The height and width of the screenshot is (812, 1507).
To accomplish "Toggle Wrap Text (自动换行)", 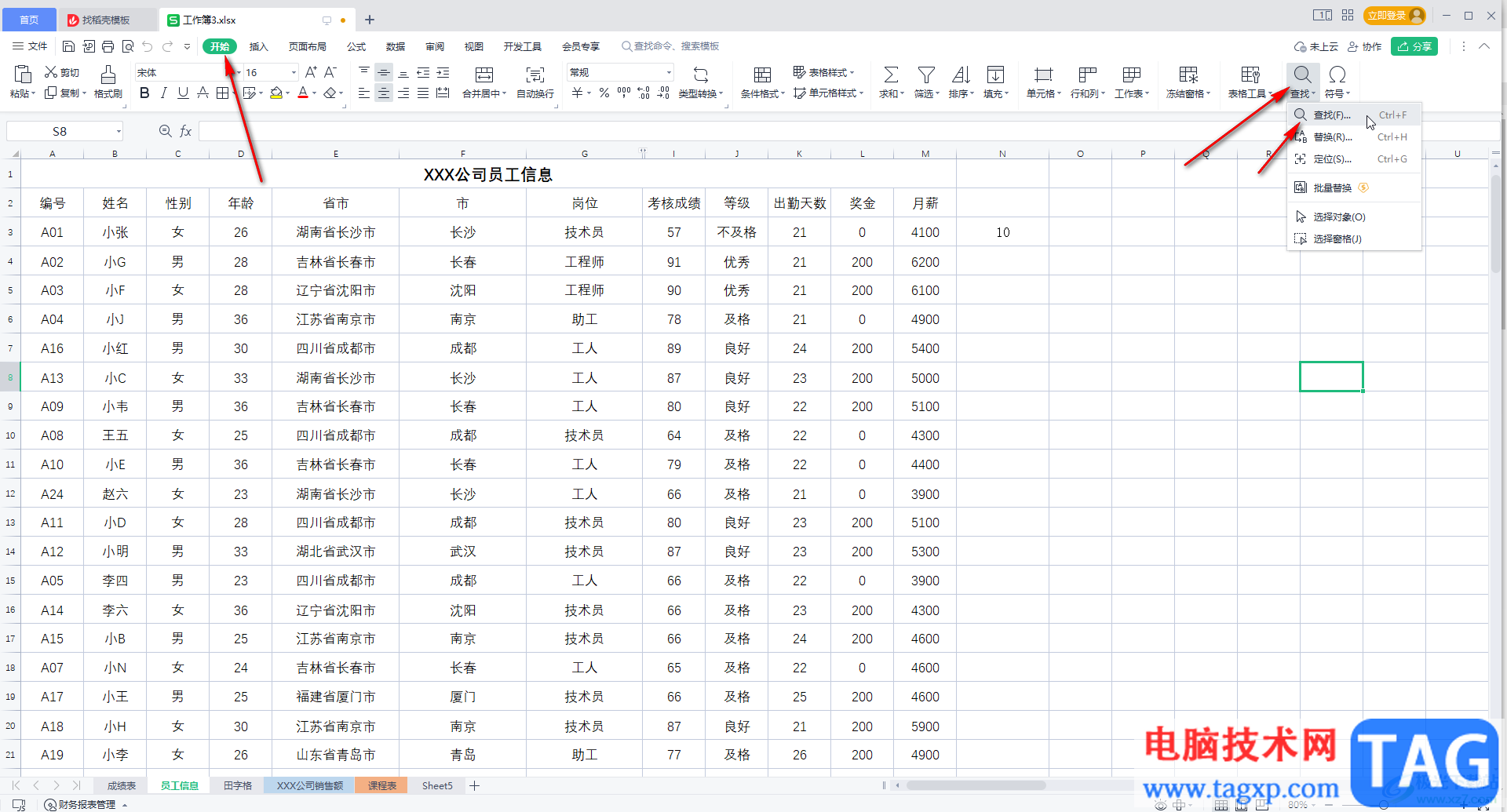I will 535,75.
